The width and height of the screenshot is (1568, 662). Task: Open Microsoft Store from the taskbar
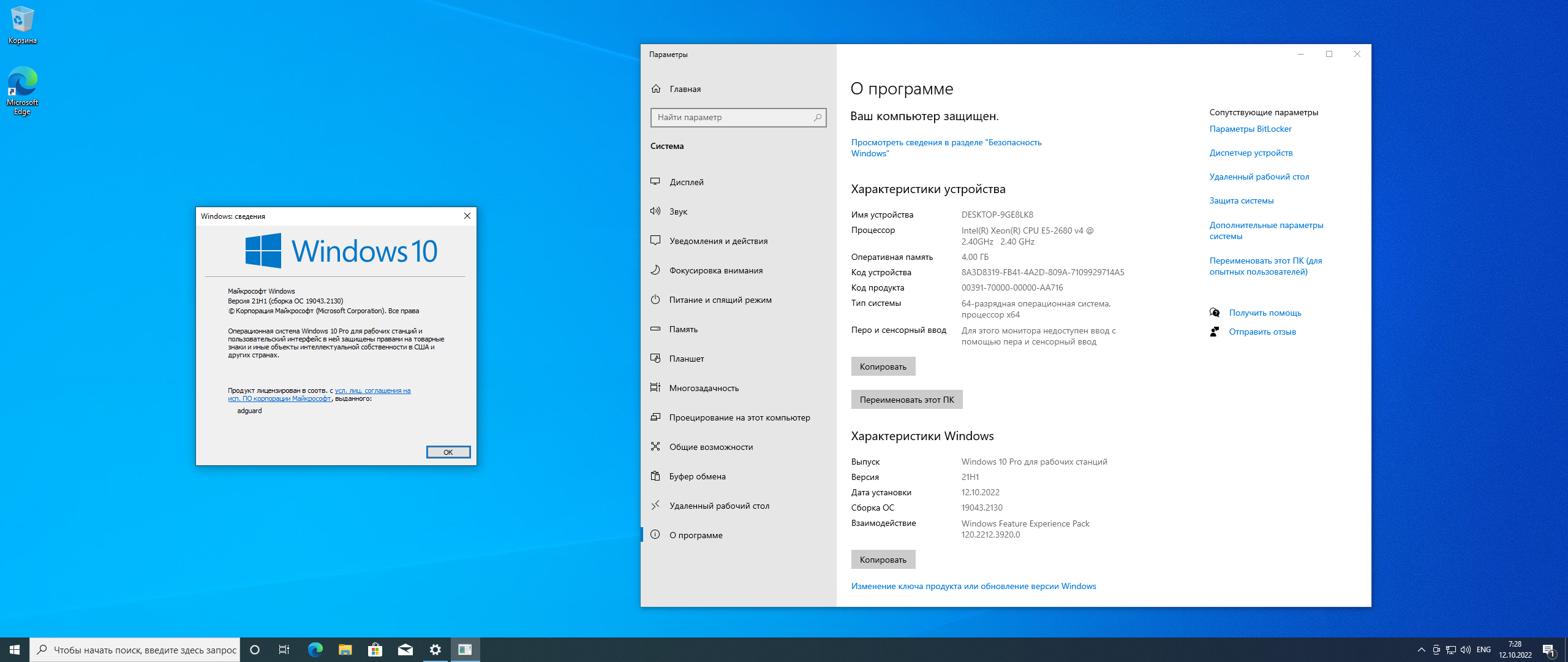tap(375, 650)
